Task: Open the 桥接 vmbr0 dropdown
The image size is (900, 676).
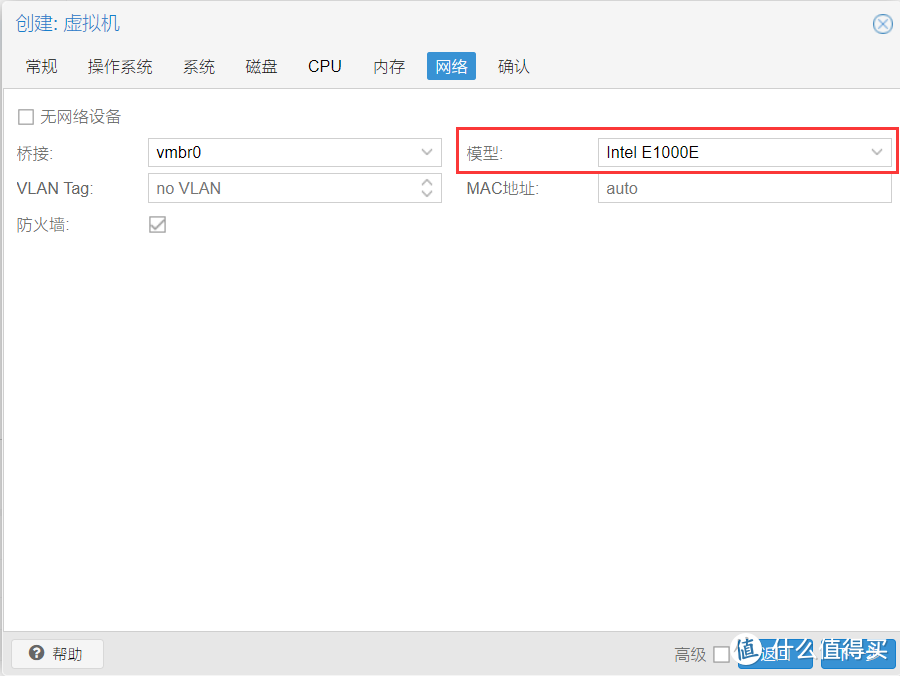Action: (x=427, y=153)
